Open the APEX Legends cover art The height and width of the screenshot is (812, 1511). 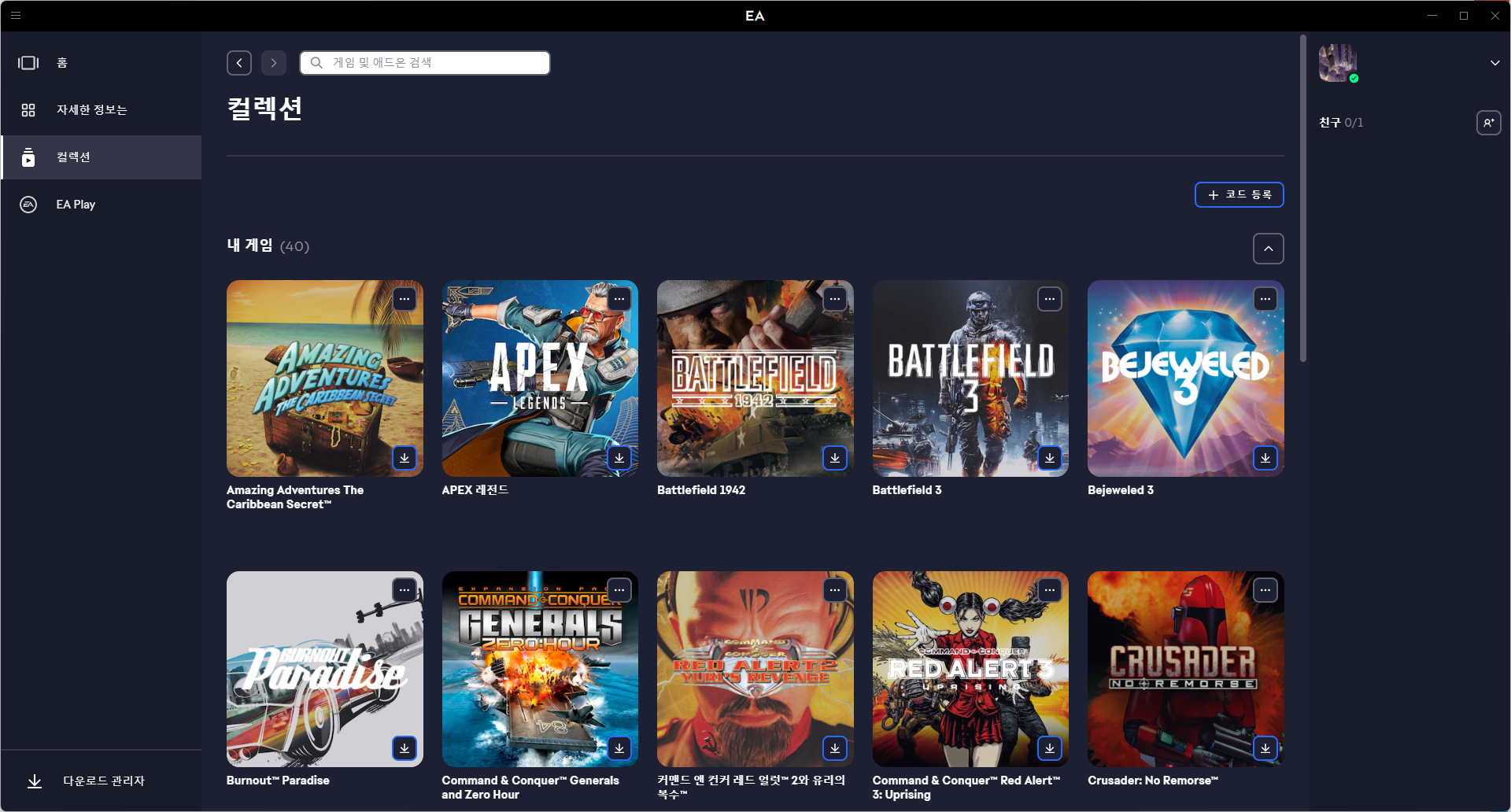click(540, 378)
